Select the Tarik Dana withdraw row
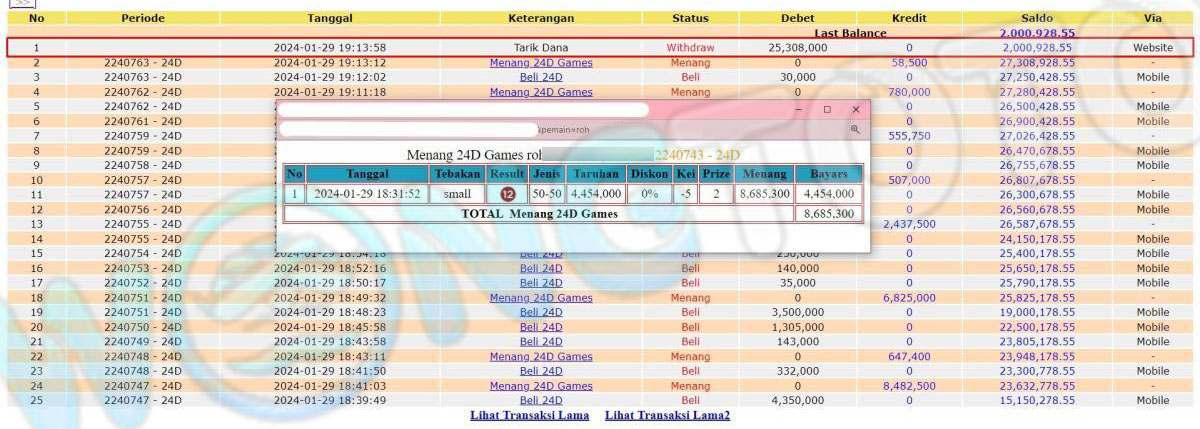 click(x=540, y=47)
